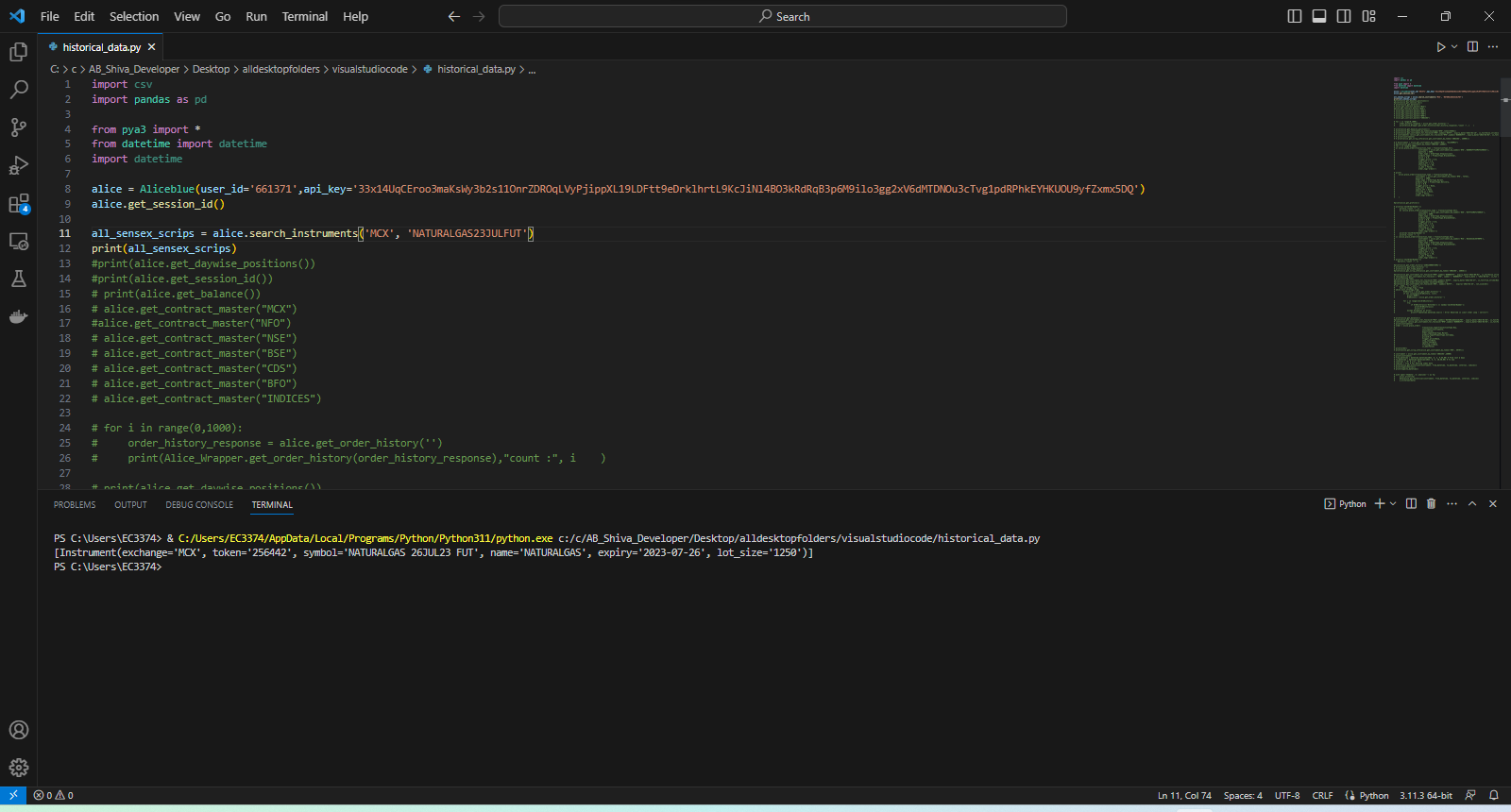Open the Docker view
This screenshot has height=812, width=1511.
(x=19, y=316)
